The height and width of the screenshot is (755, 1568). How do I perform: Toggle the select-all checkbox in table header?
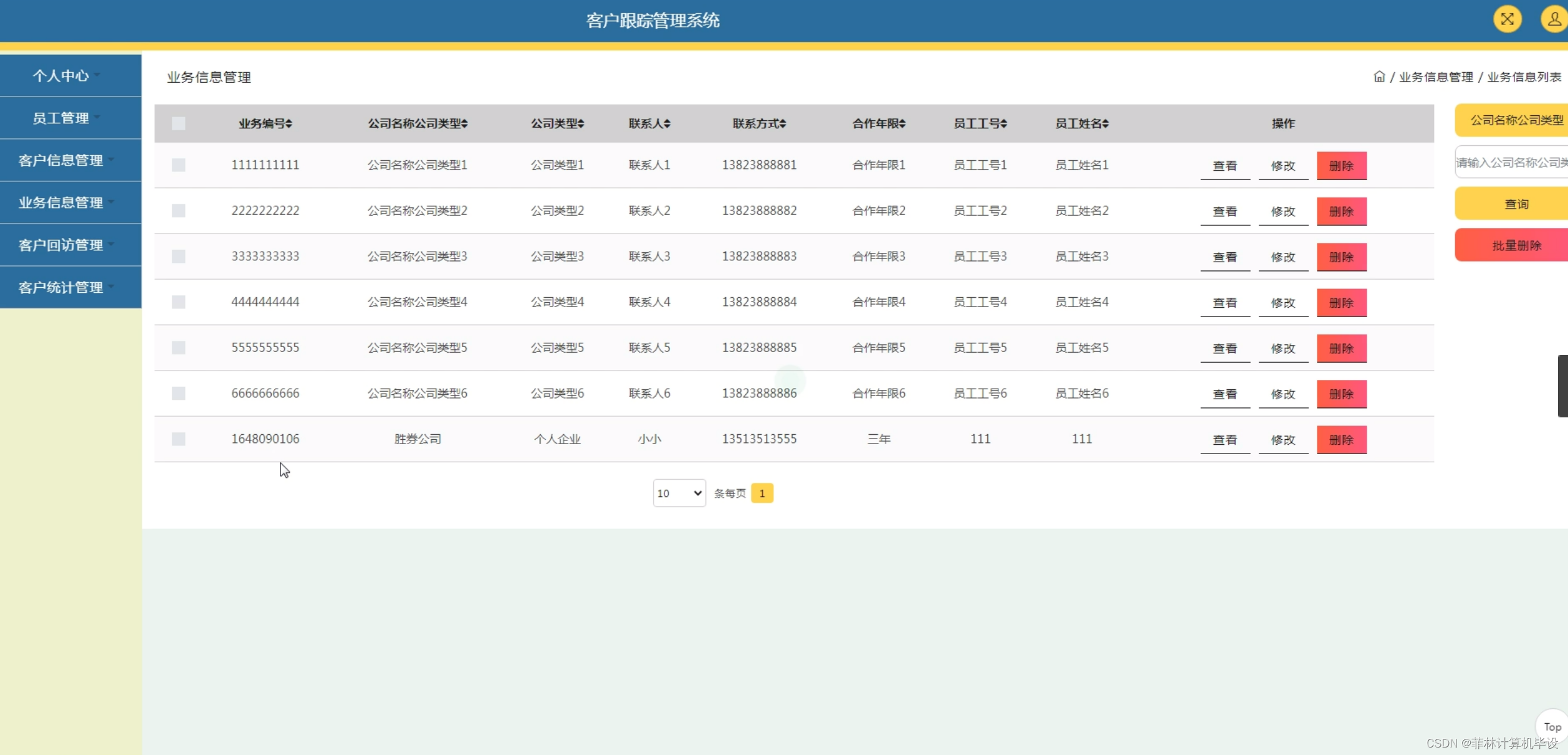click(x=179, y=123)
